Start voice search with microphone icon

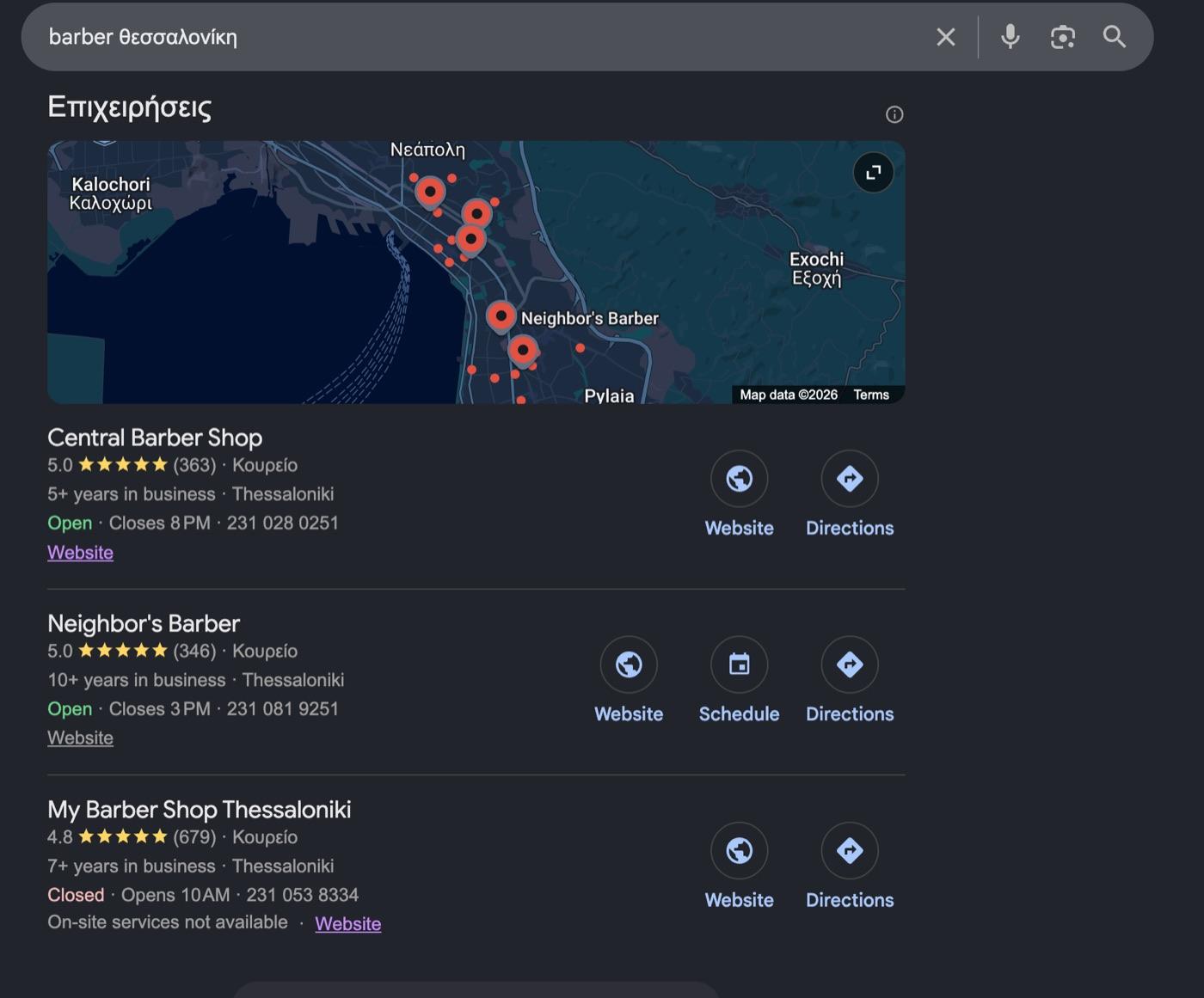coord(1010,37)
